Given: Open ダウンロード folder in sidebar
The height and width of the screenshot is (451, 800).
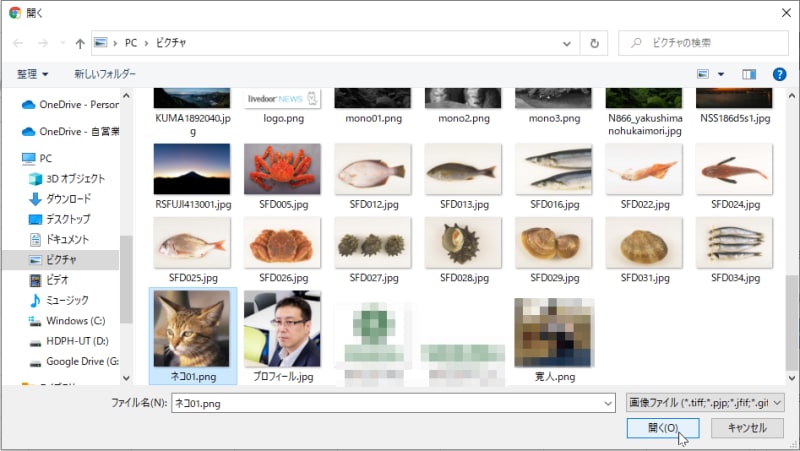Looking at the screenshot, I should [60, 199].
